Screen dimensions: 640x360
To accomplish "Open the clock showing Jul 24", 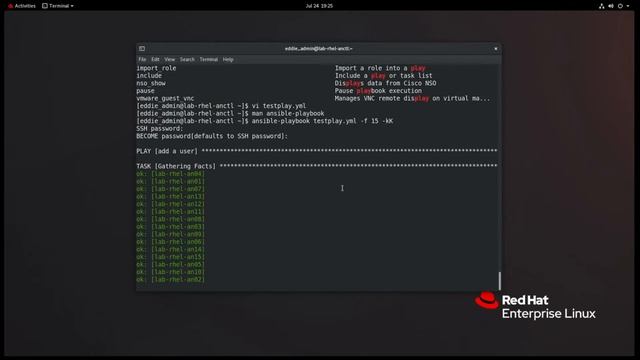I will pyautogui.click(x=319, y=6).
